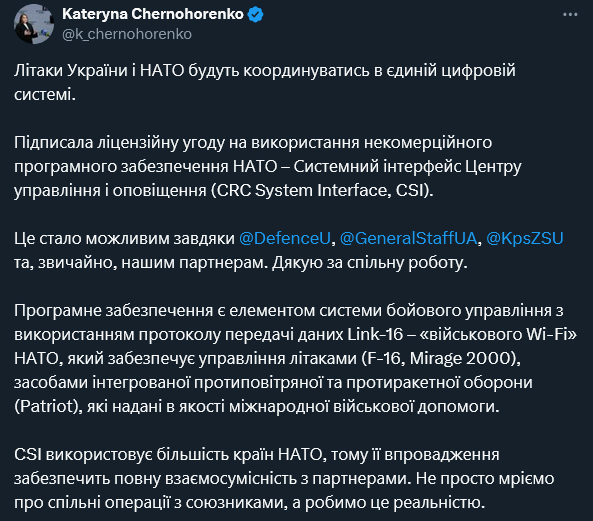Open Kateryna Chernohorenko's profile avatar
Screen dimensions: 593x521
point(34,24)
